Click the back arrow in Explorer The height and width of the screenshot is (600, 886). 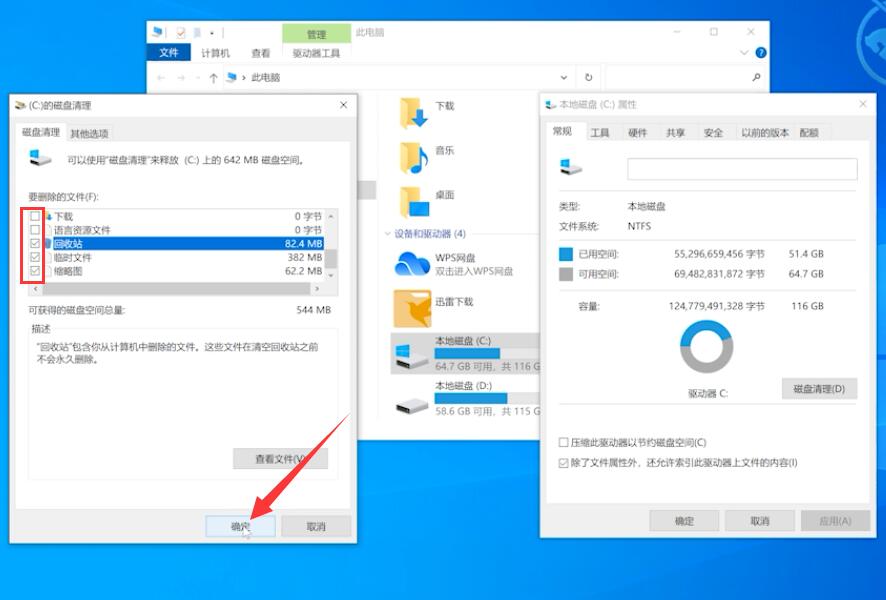point(161,78)
